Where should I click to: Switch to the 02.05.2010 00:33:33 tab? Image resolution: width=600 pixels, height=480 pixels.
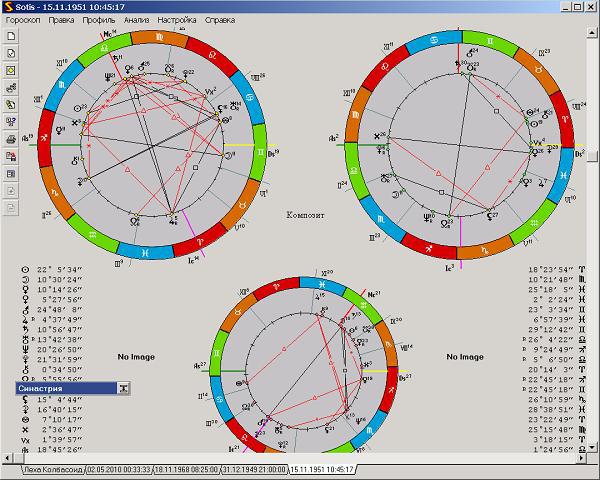pos(118,468)
